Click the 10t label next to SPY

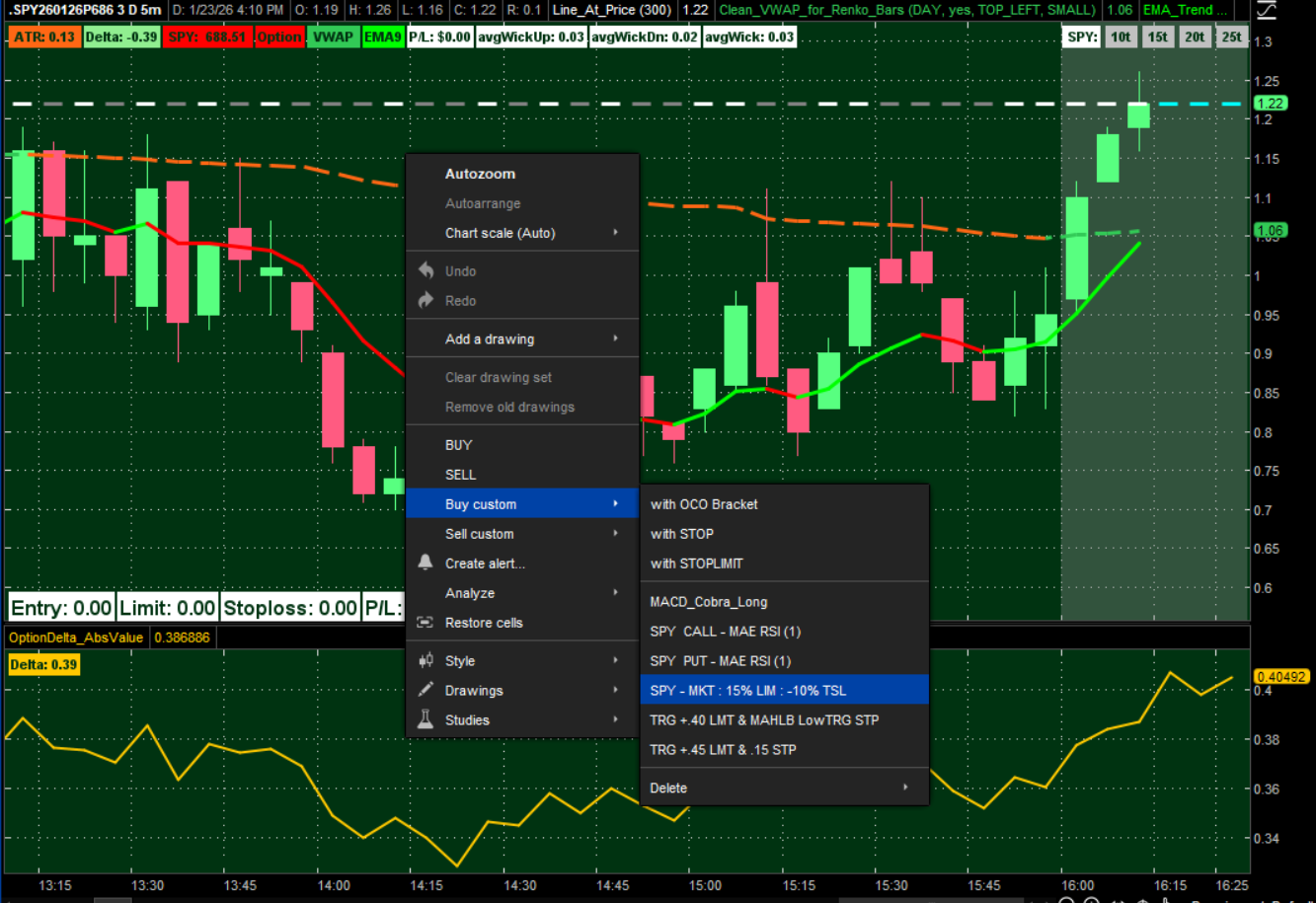(1121, 38)
